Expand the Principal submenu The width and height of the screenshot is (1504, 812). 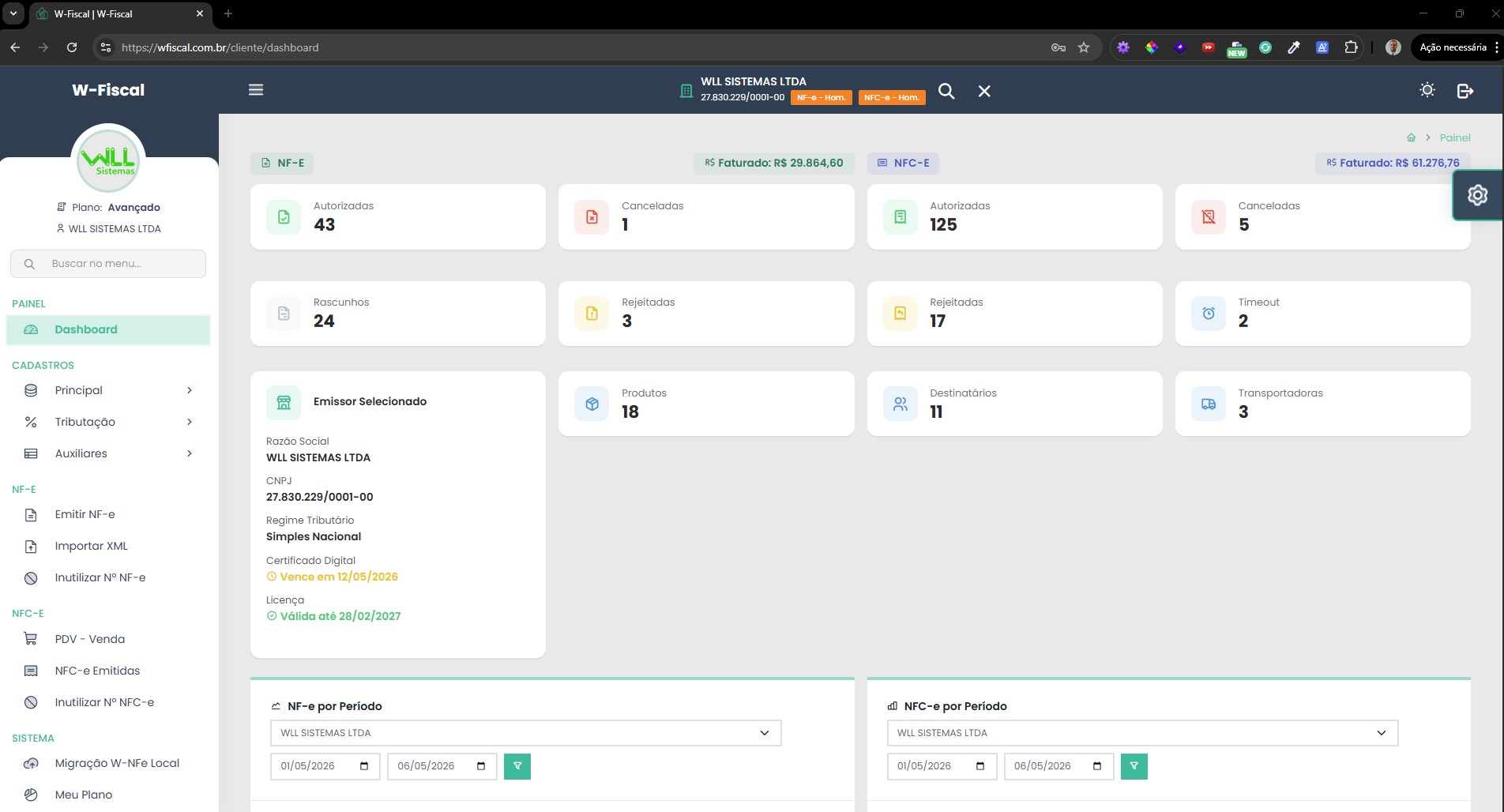[108, 390]
